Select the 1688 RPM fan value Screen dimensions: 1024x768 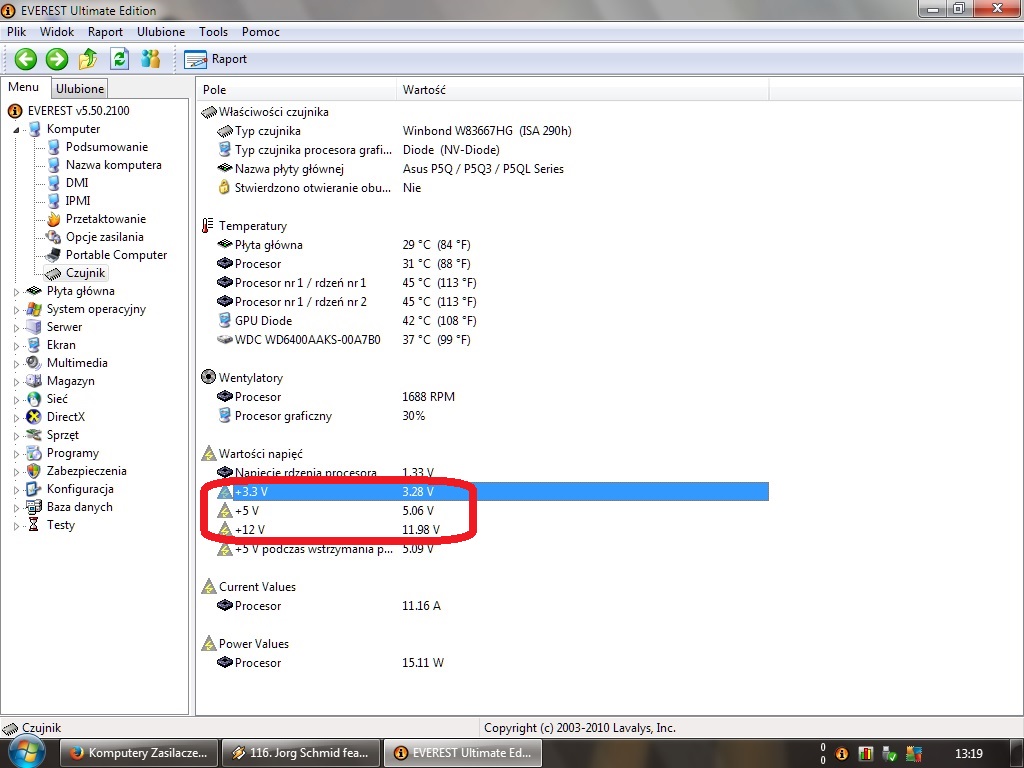[428, 397]
